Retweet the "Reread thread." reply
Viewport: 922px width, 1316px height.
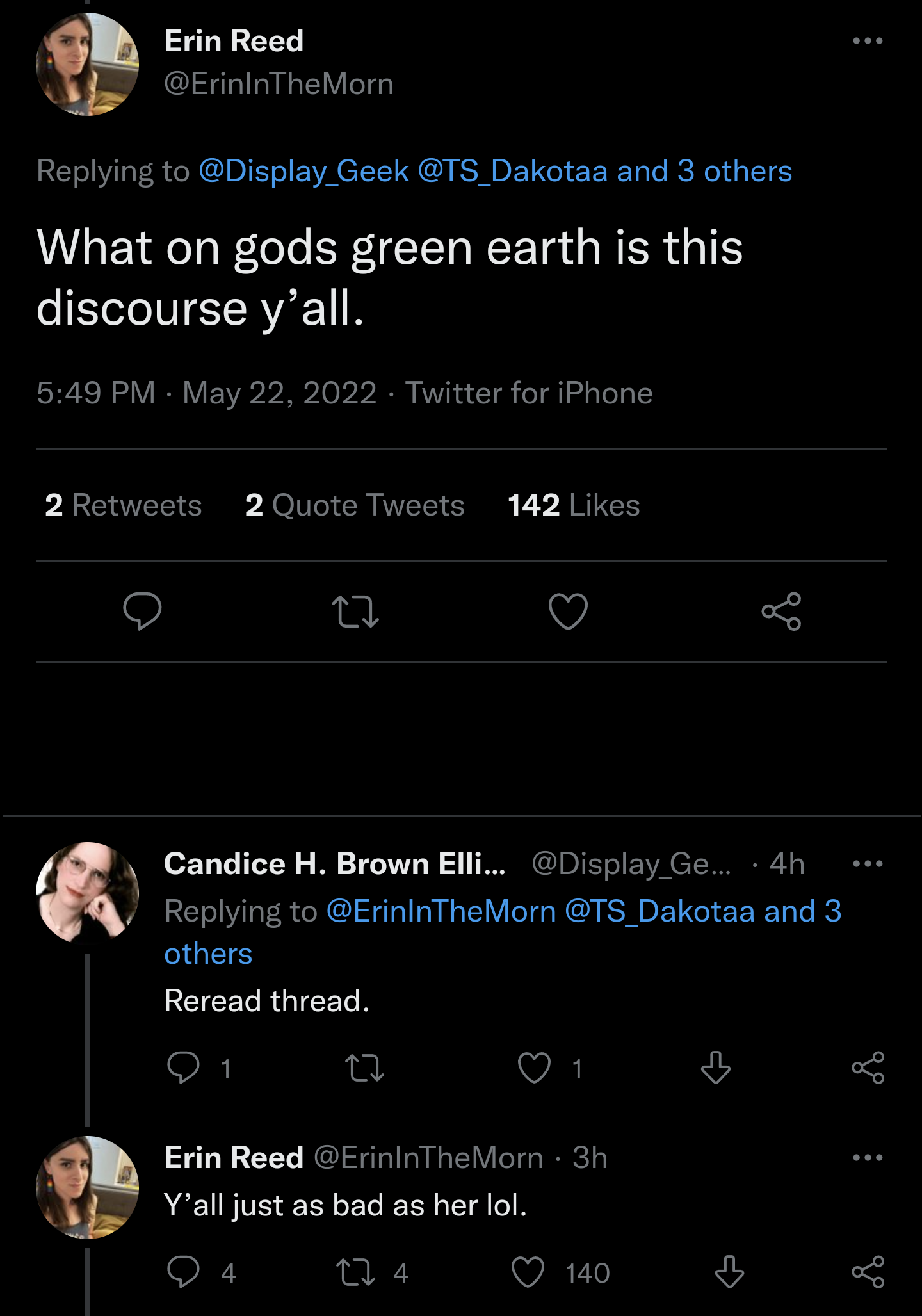364,1068
